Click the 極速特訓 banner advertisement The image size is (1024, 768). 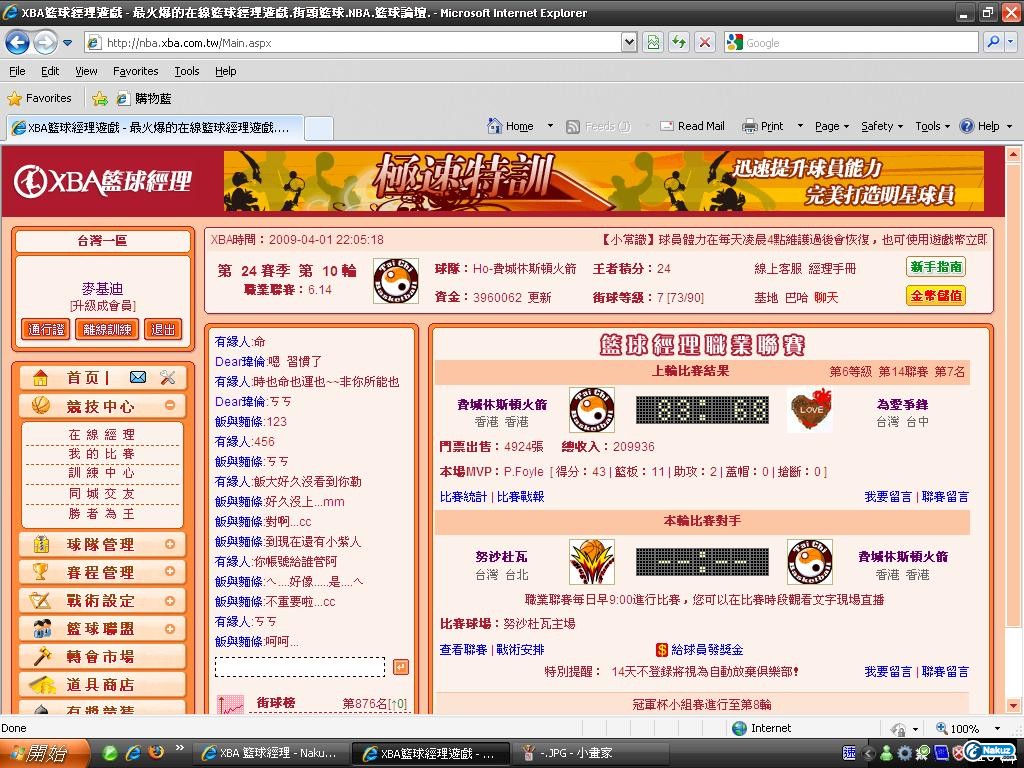point(603,181)
